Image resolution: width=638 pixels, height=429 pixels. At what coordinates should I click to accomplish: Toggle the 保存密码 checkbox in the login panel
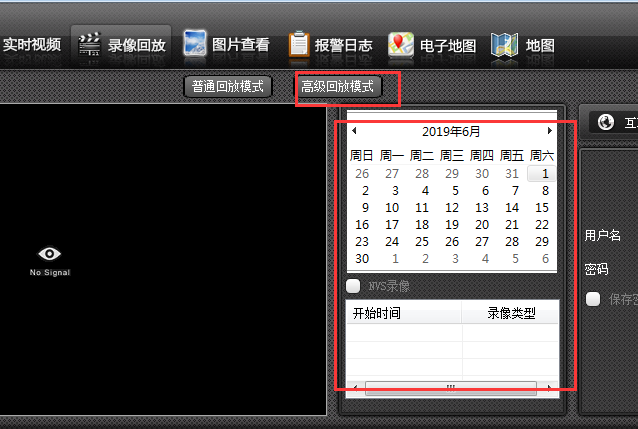593,299
